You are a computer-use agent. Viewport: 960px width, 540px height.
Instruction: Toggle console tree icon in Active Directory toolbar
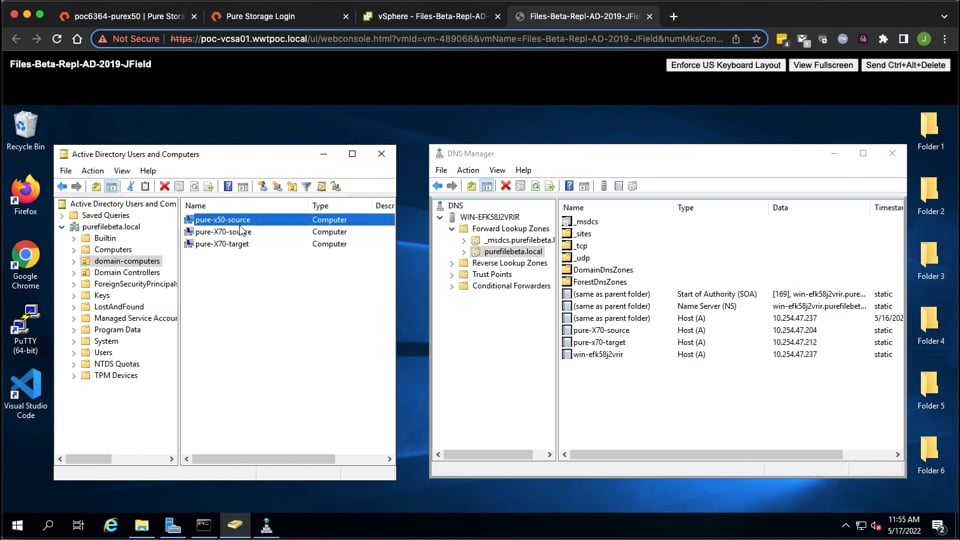point(111,186)
